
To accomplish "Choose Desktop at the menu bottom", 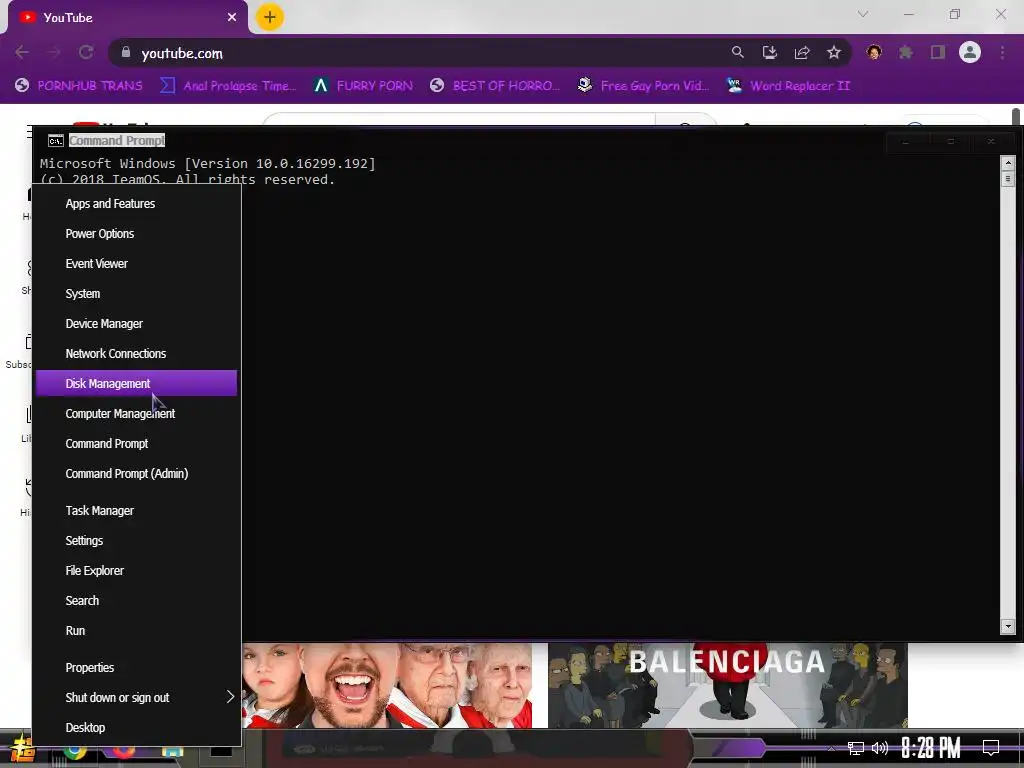I will (x=136, y=728).
